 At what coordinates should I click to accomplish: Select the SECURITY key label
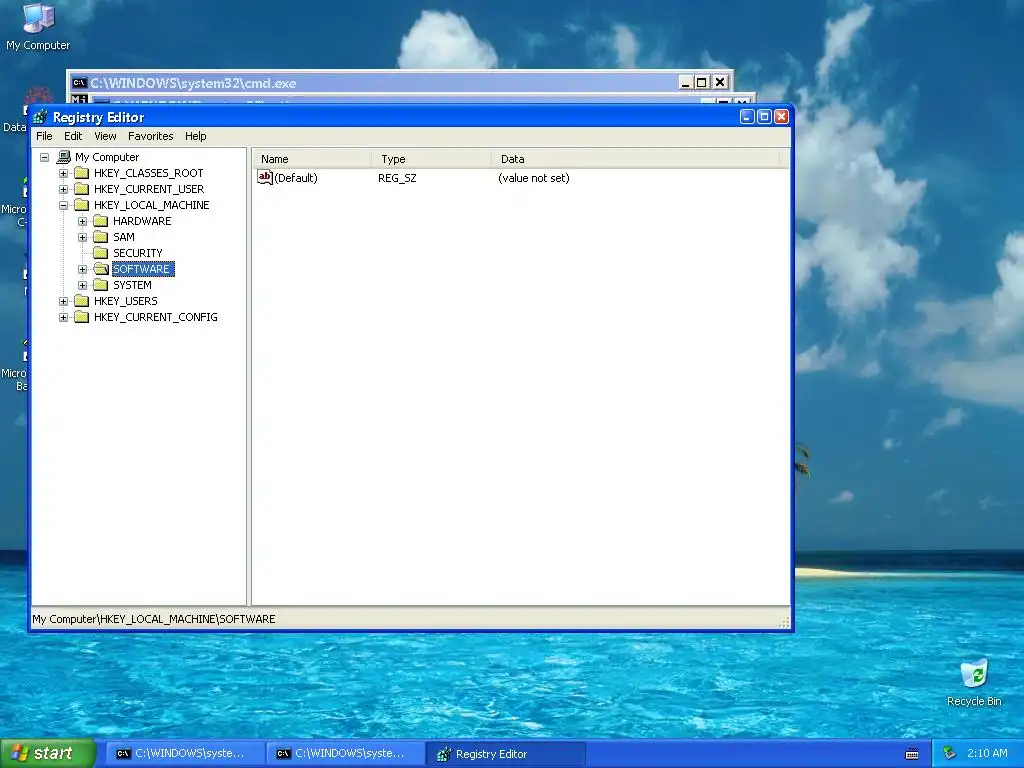[138, 253]
